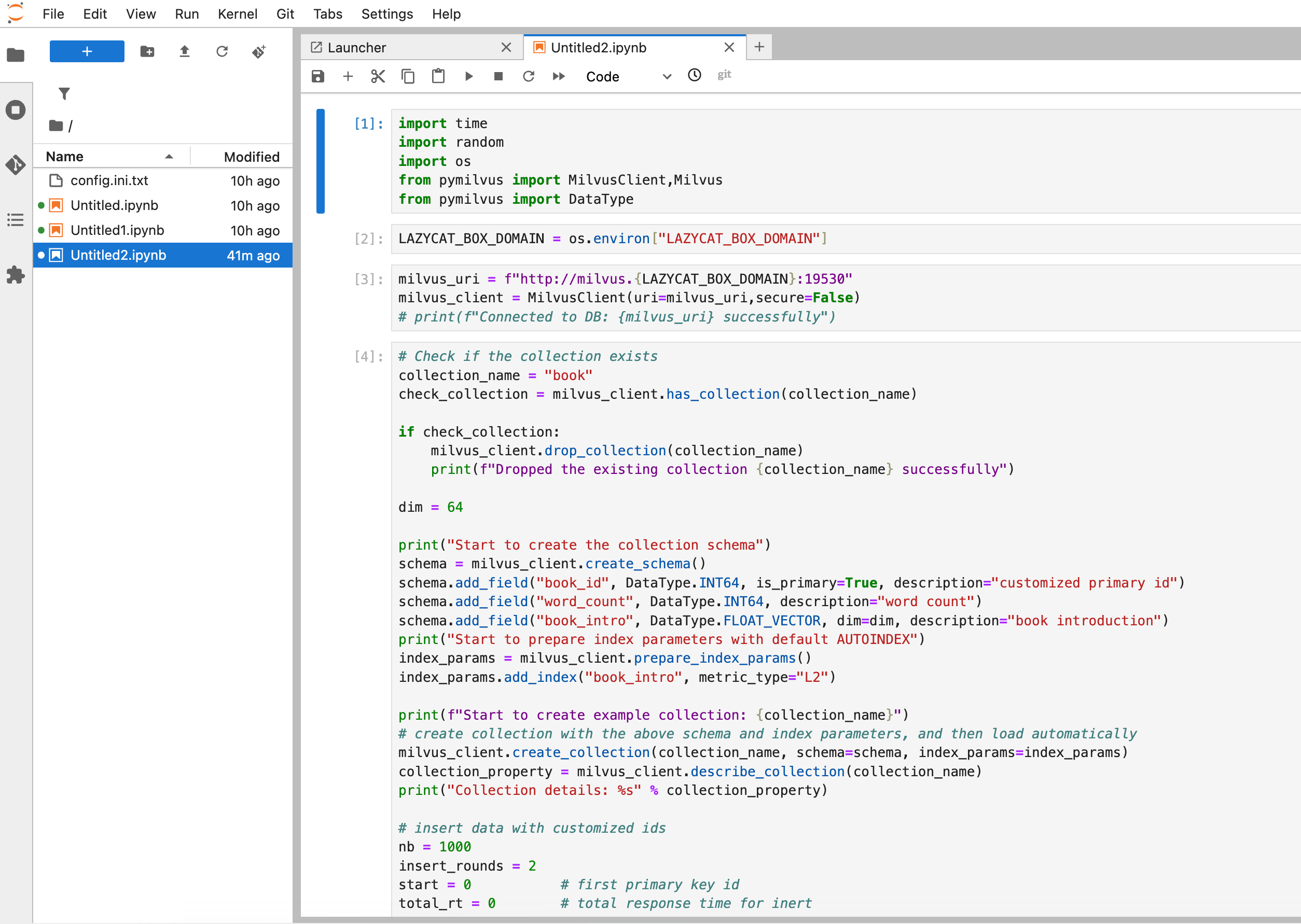
Task: Switch to the Launcher tab
Action: [x=411, y=47]
